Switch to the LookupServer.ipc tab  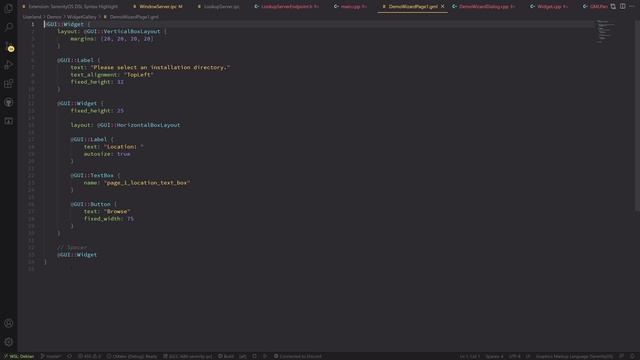[219, 7]
